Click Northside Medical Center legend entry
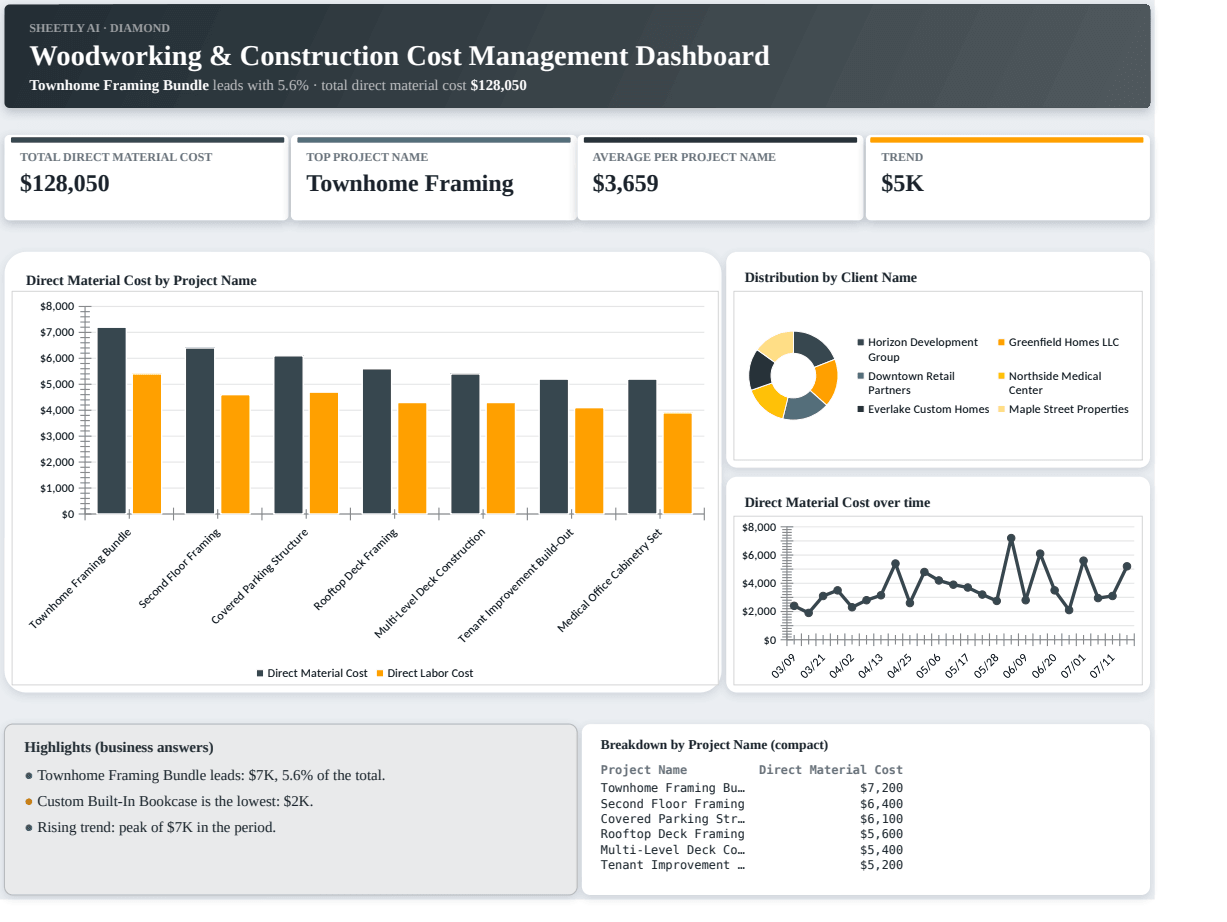The height and width of the screenshot is (922, 1227). pyautogui.click(x=1049, y=383)
